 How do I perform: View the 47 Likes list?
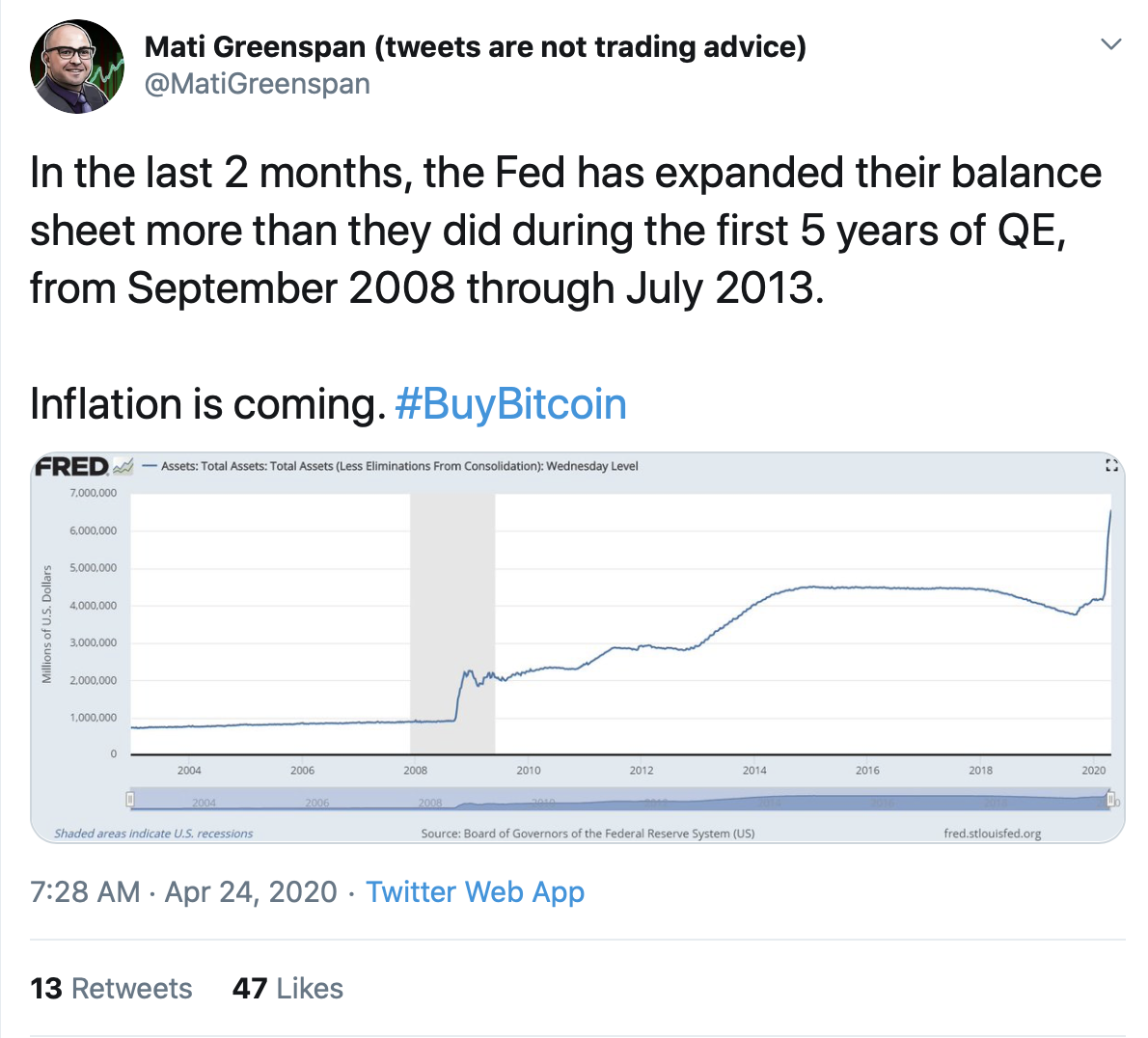pyautogui.click(x=287, y=989)
